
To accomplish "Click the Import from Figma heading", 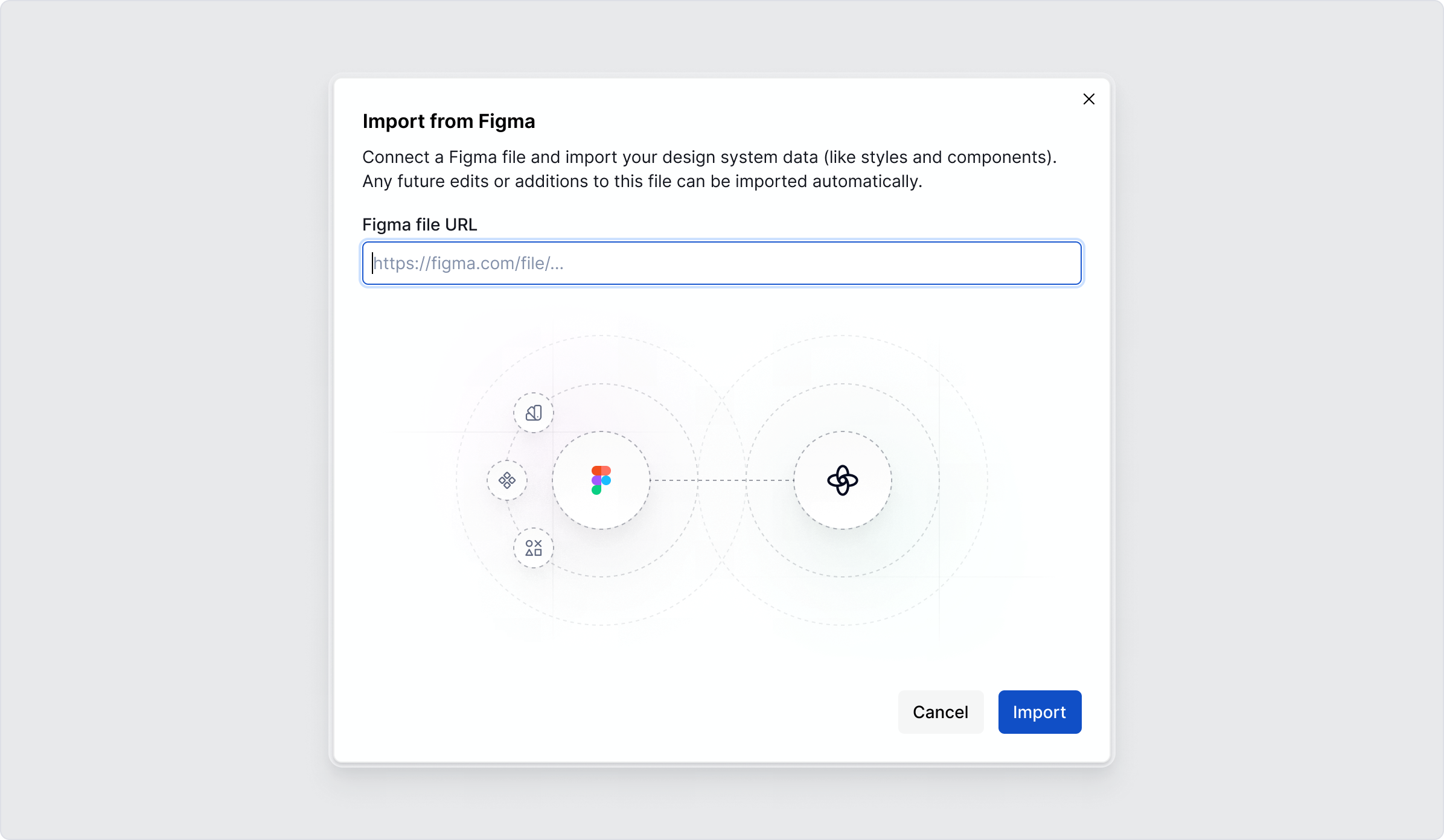I will [449, 121].
